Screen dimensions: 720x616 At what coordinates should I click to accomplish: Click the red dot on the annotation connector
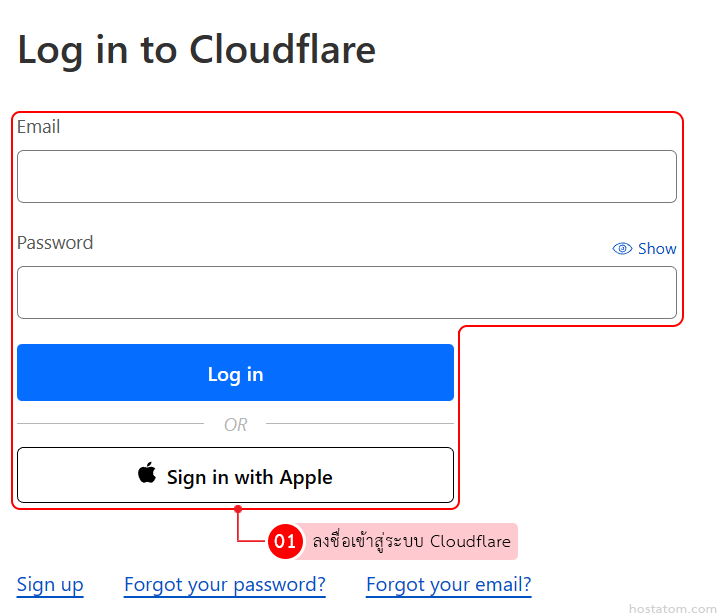pos(238,509)
